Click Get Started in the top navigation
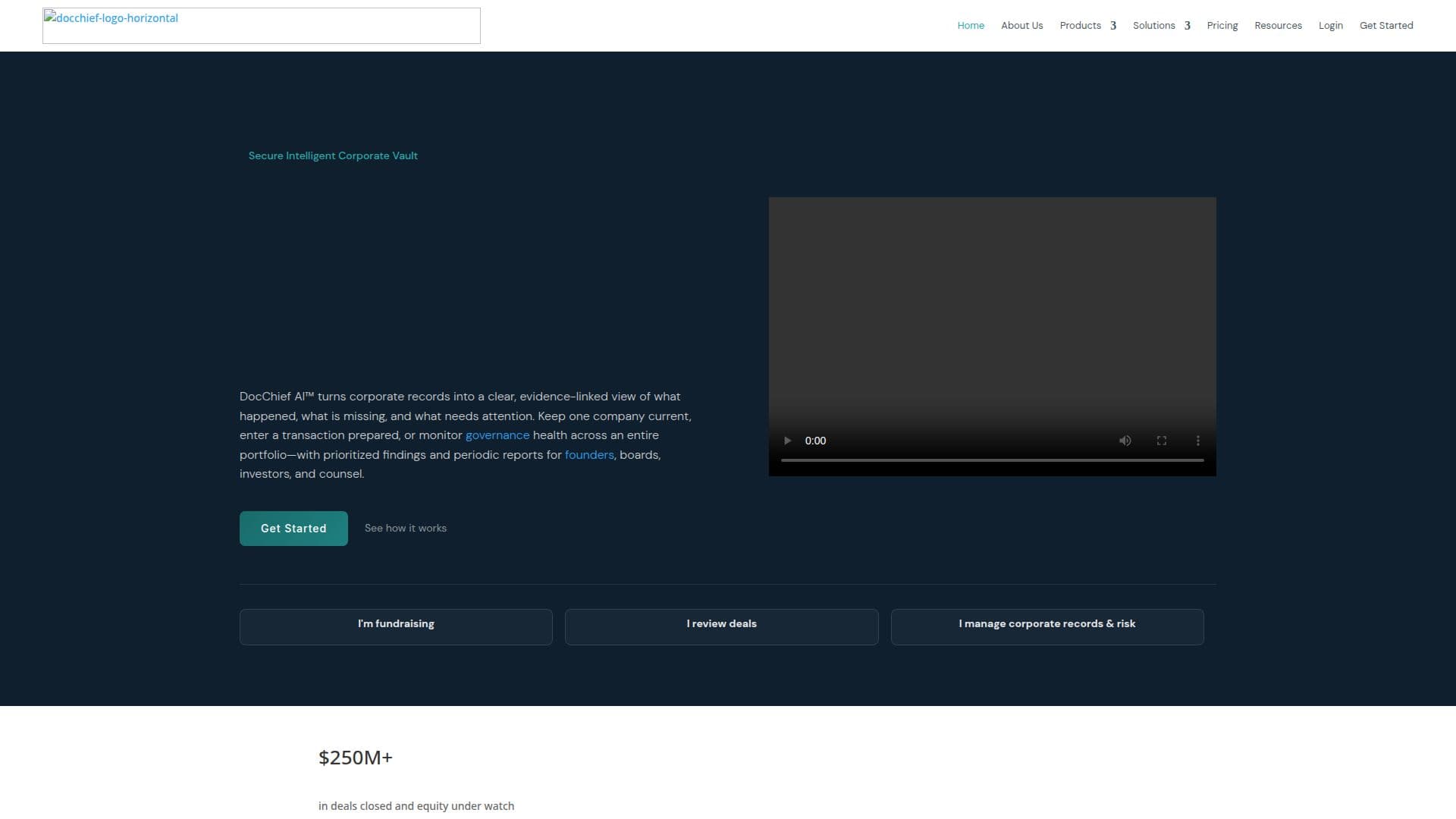Image resolution: width=1456 pixels, height=819 pixels. pos(1385,26)
